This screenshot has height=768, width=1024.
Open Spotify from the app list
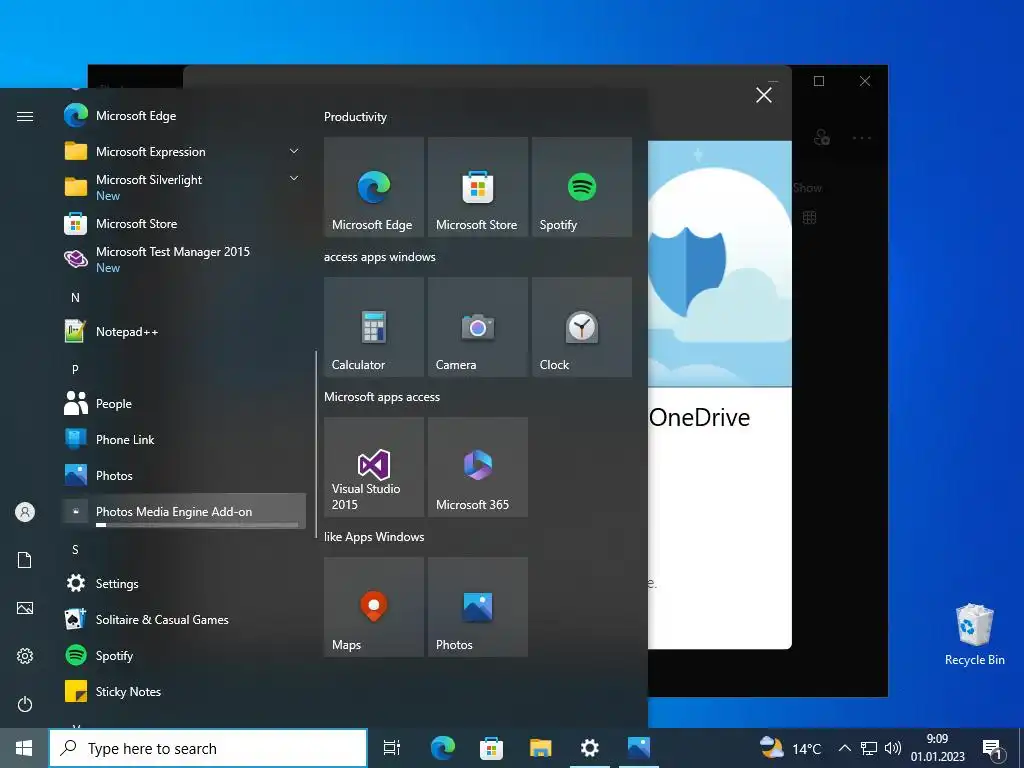(x=183, y=655)
